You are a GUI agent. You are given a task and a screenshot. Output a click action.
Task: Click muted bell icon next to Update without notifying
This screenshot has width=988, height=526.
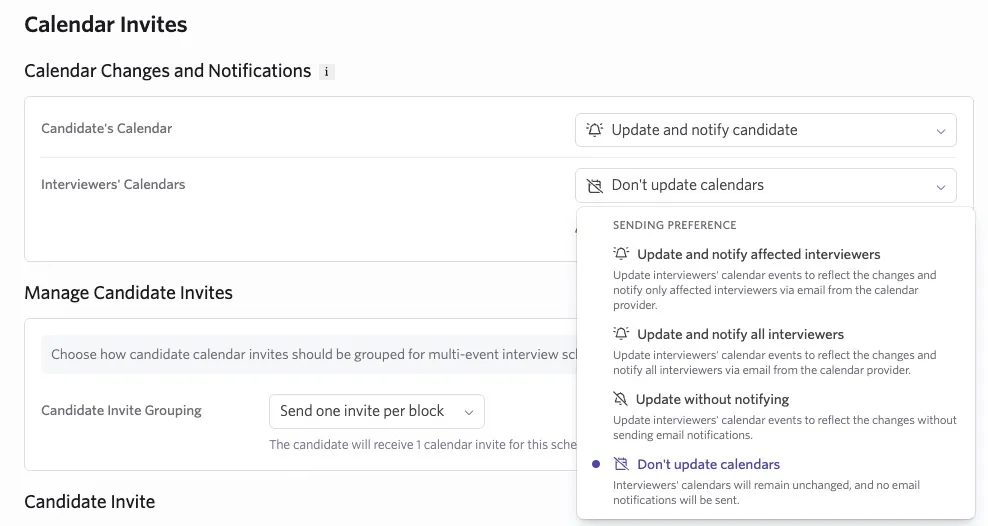pyautogui.click(x=621, y=399)
